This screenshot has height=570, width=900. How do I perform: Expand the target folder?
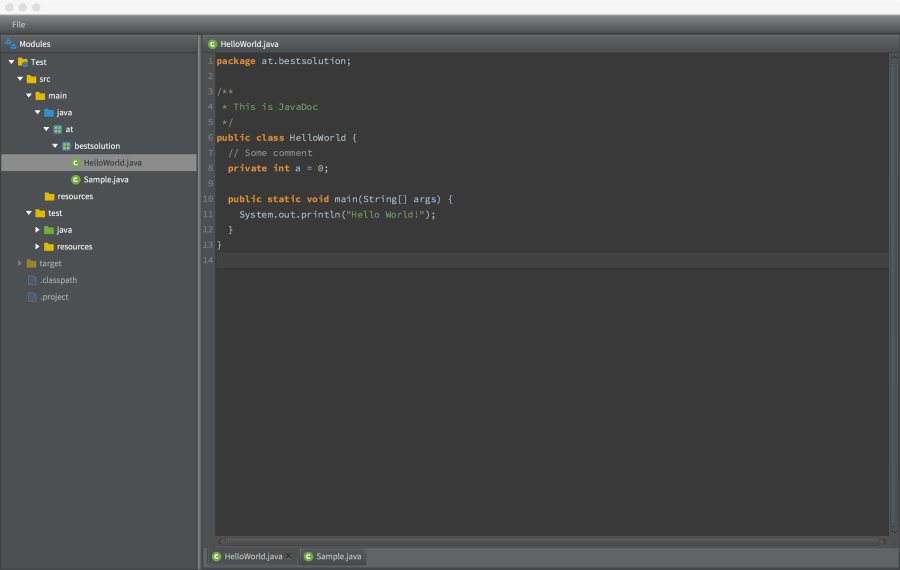point(19,263)
